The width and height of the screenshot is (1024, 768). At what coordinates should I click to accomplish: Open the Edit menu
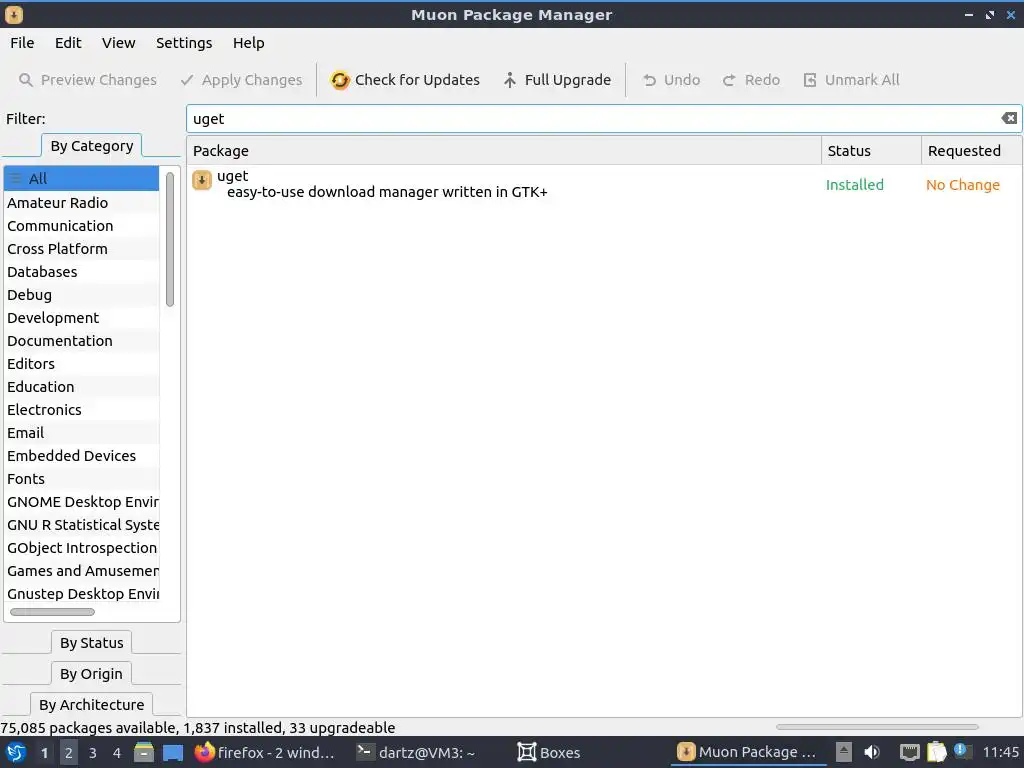68,43
